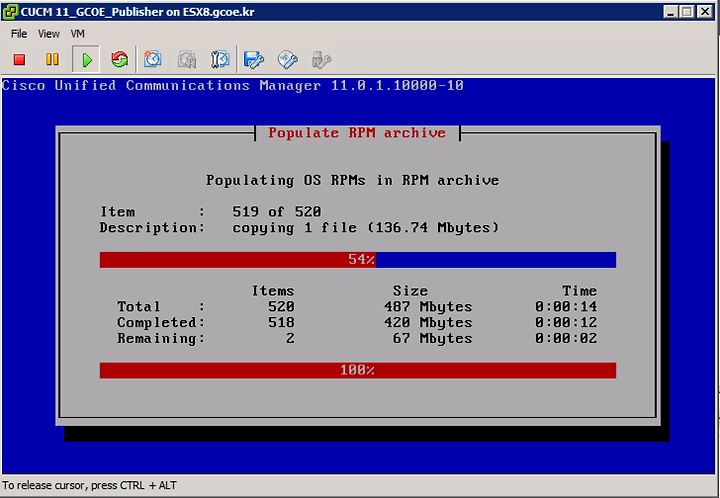Click the remaining time '0:00:02'
The image size is (720, 498).
[x=566, y=339]
